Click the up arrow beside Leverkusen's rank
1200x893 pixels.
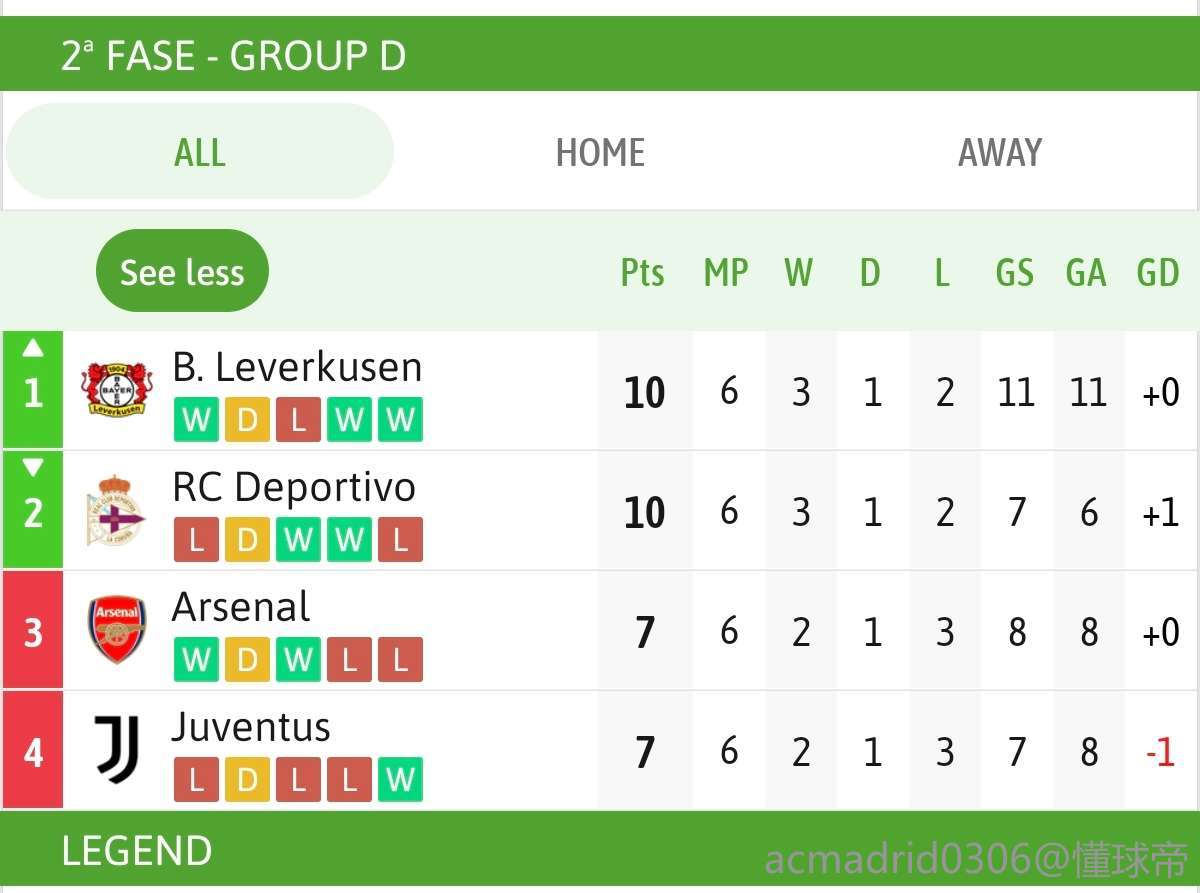pos(33,348)
